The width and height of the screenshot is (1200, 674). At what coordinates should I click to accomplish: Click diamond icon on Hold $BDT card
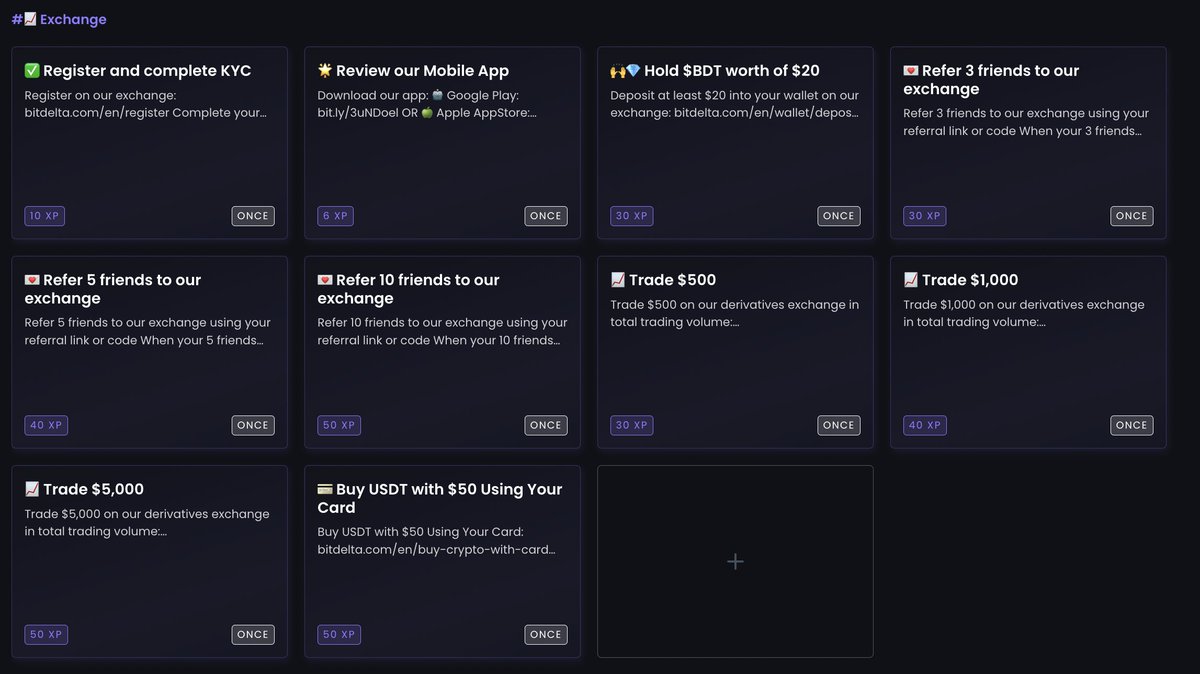633,71
